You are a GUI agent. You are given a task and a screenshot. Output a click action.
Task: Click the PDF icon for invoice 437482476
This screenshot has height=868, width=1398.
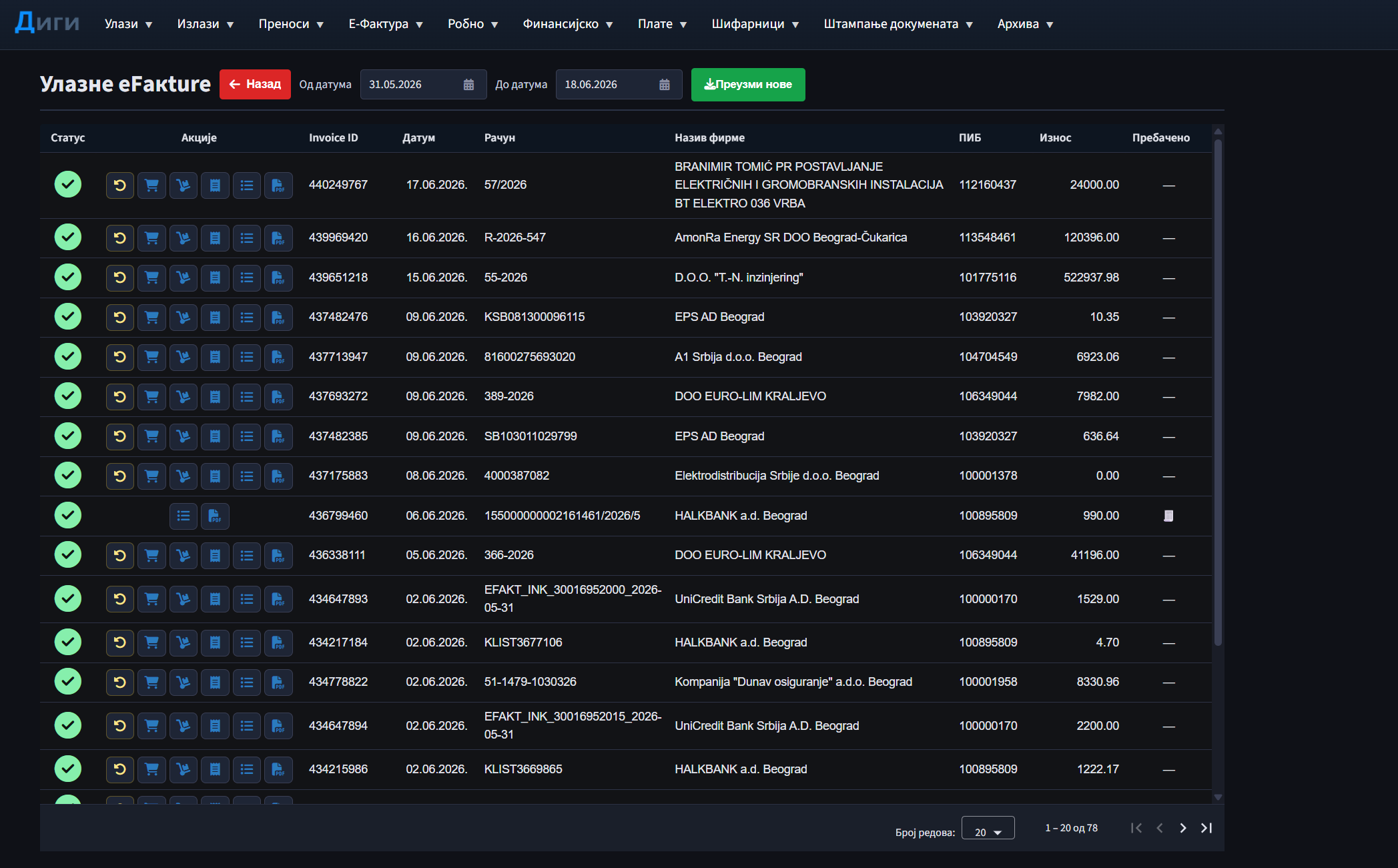(278, 318)
